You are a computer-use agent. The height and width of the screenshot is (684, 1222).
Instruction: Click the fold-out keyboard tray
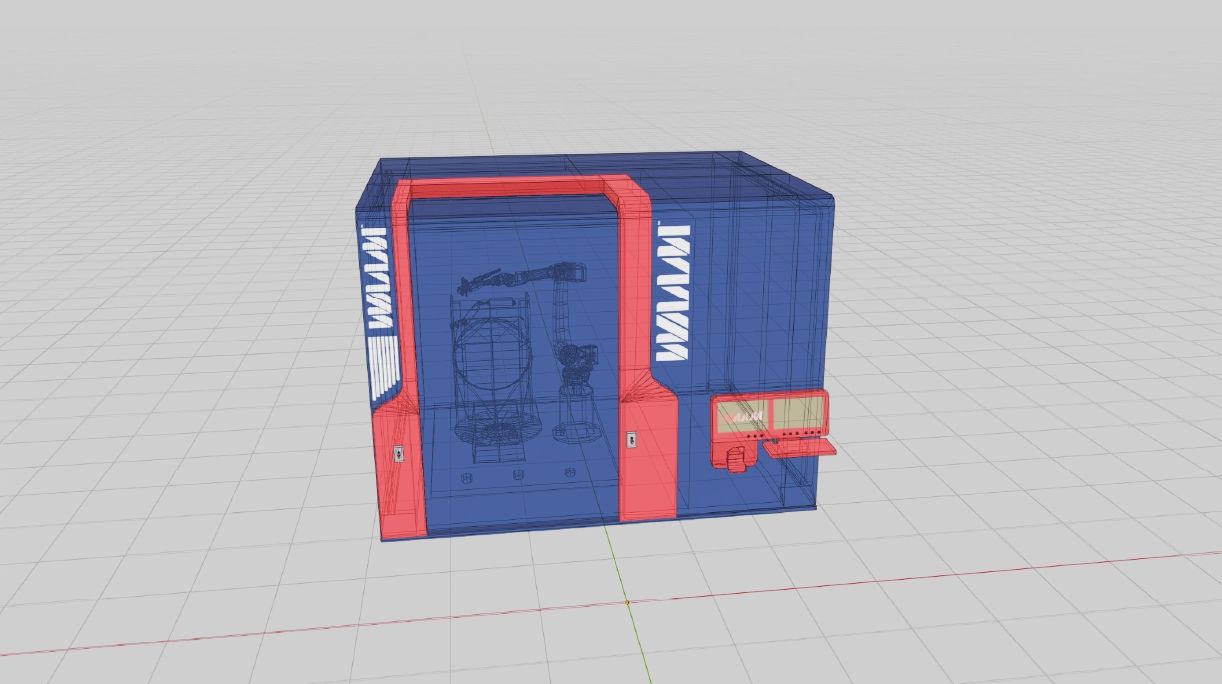799,449
